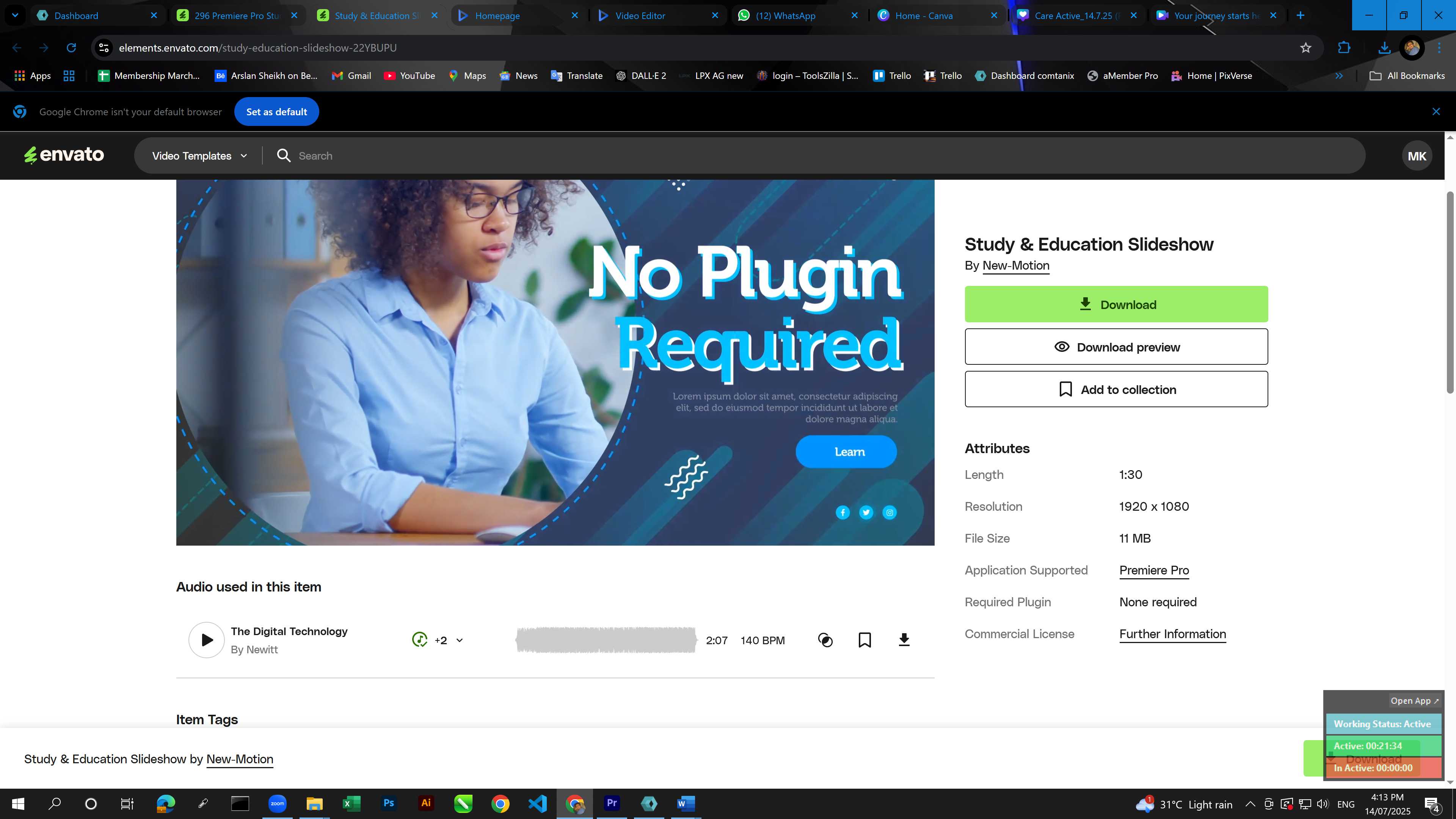
Task: Open the Chrome three-dot menu
Action: 1439,47
